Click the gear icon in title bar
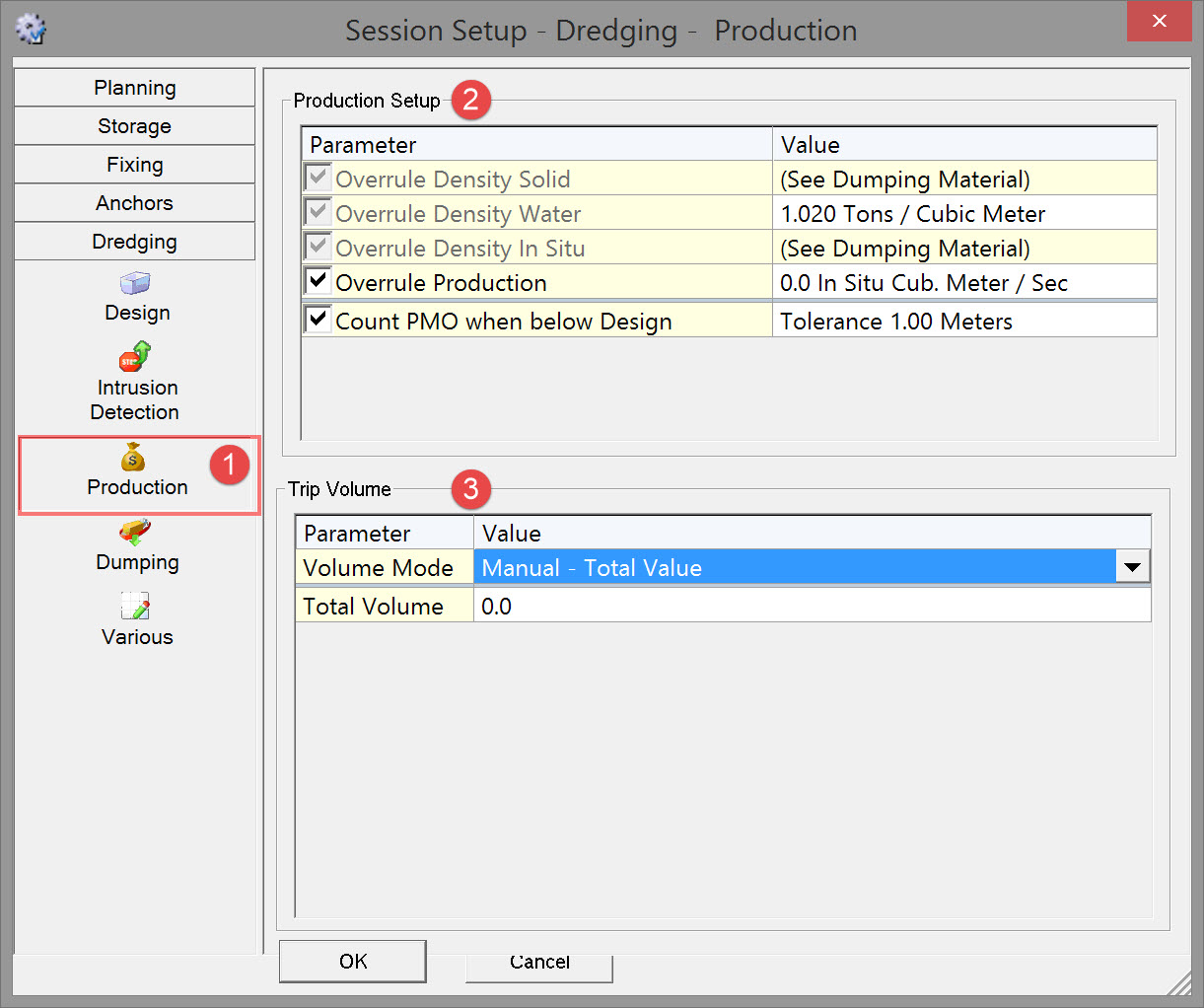Viewport: 1204px width, 1008px height. click(x=32, y=29)
